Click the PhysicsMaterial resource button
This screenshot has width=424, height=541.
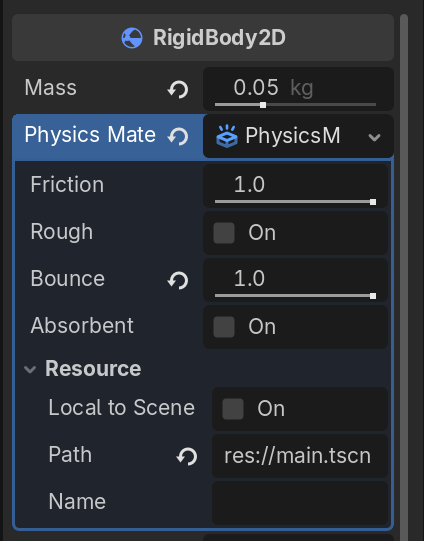pyautogui.click(x=298, y=136)
